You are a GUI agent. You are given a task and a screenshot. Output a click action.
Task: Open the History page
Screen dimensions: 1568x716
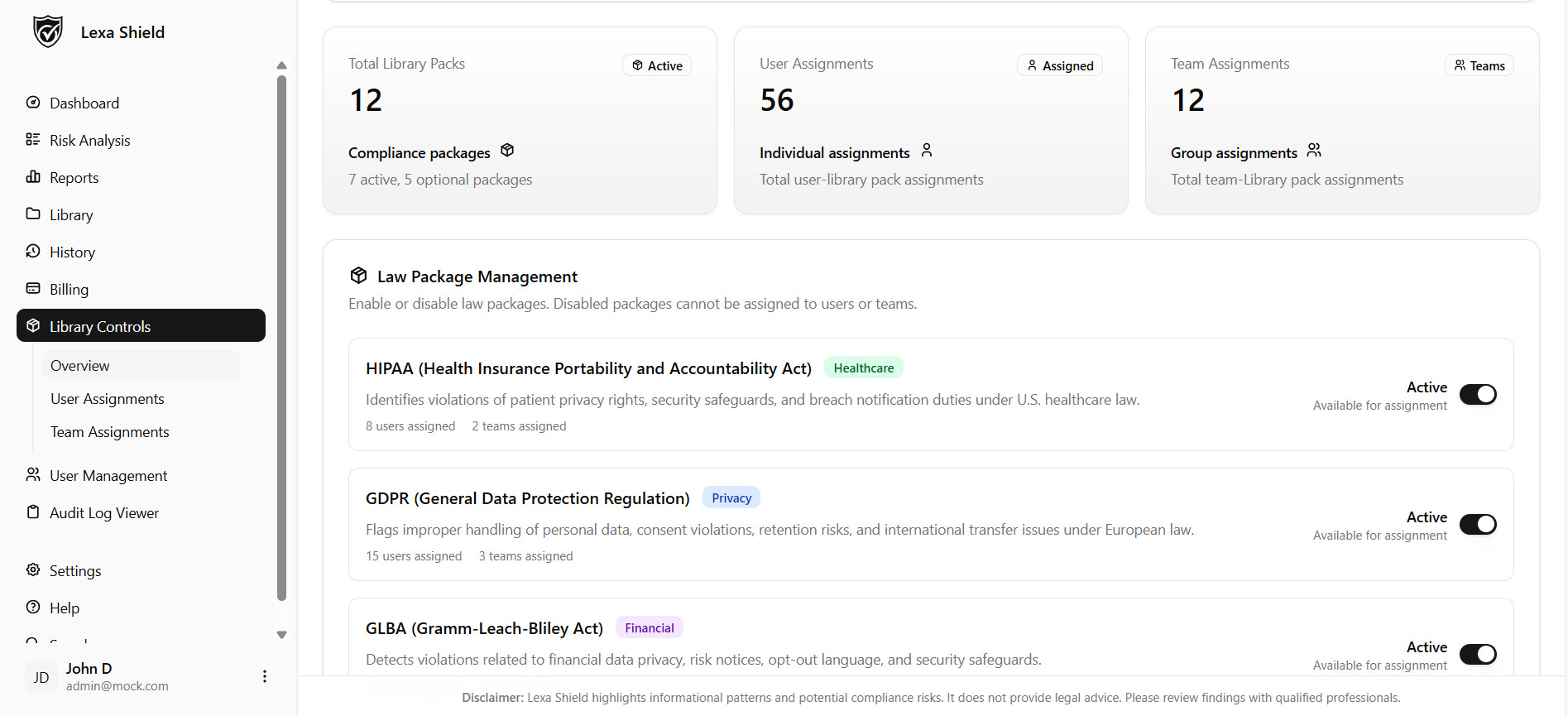click(x=141, y=252)
